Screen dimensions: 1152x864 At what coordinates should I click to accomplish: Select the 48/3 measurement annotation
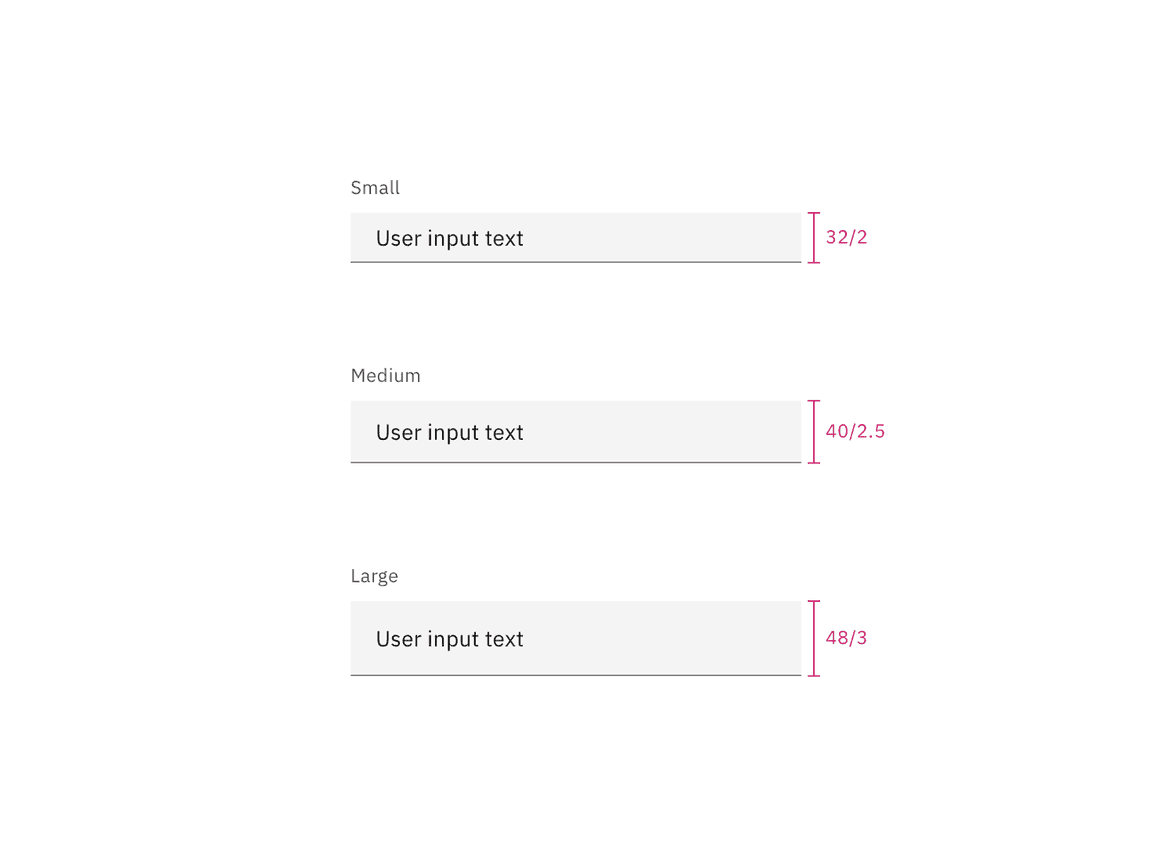[846, 638]
